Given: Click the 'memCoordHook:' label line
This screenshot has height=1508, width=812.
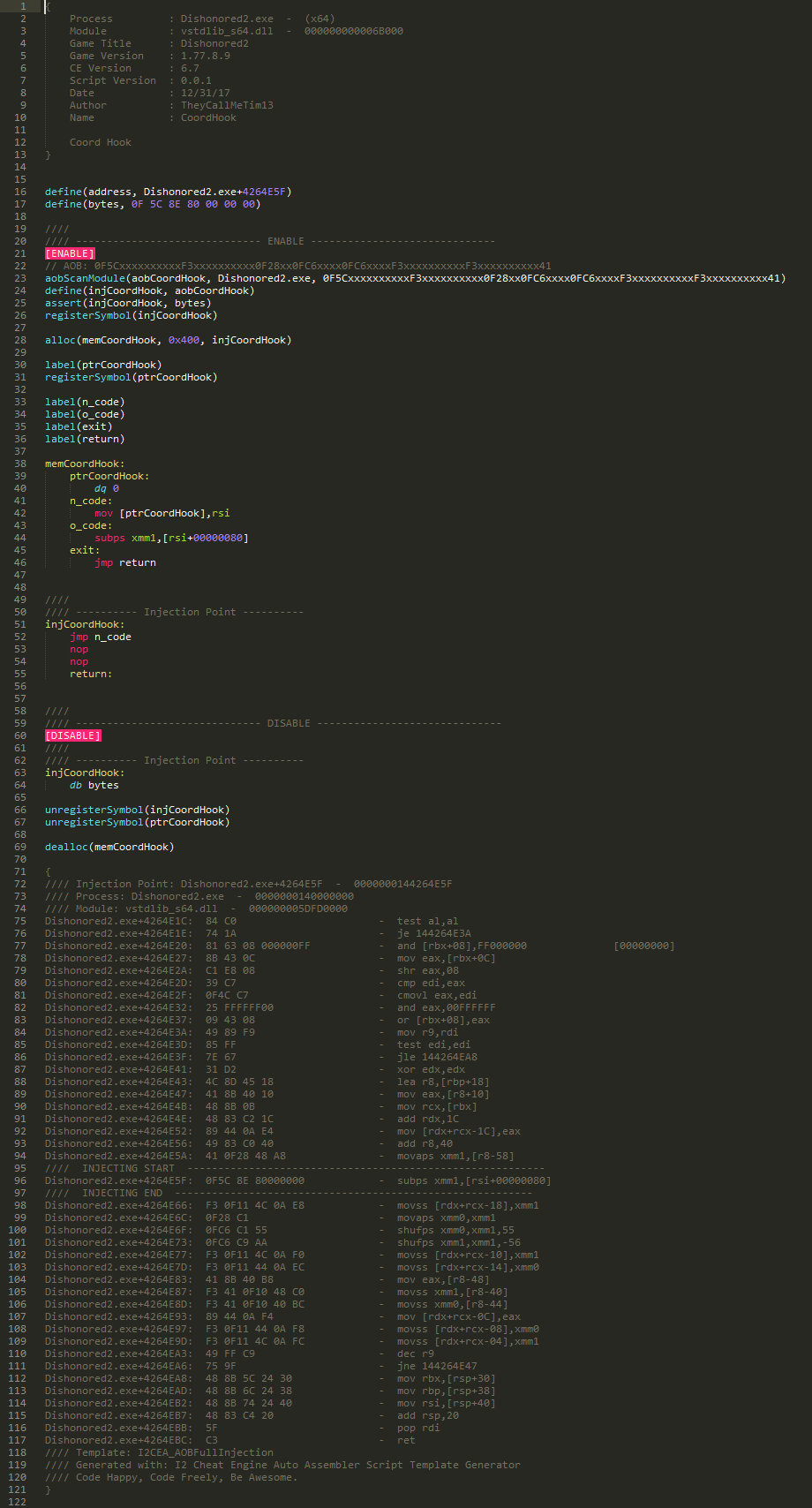Looking at the screenshot, I should tap(85, 464).
